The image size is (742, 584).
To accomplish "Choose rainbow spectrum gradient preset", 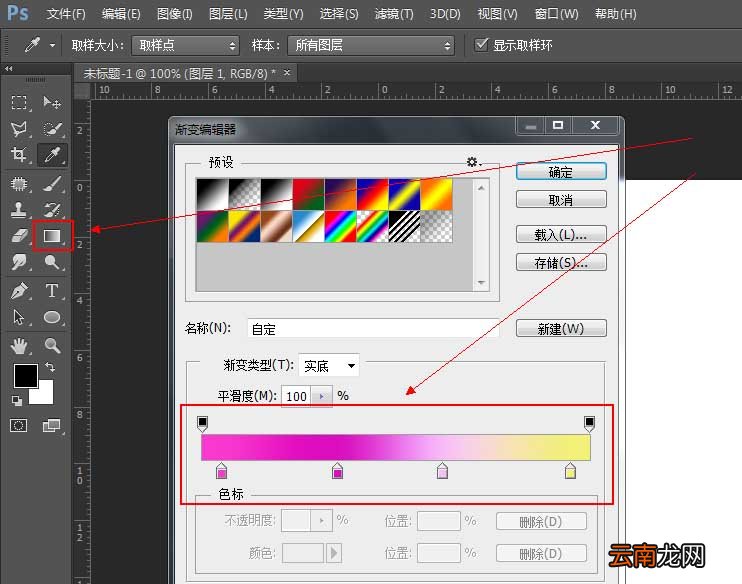I will pos(340,226).
